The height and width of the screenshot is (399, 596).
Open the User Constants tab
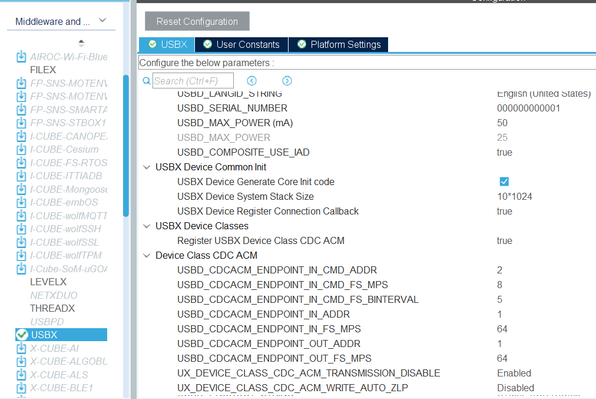241,44
